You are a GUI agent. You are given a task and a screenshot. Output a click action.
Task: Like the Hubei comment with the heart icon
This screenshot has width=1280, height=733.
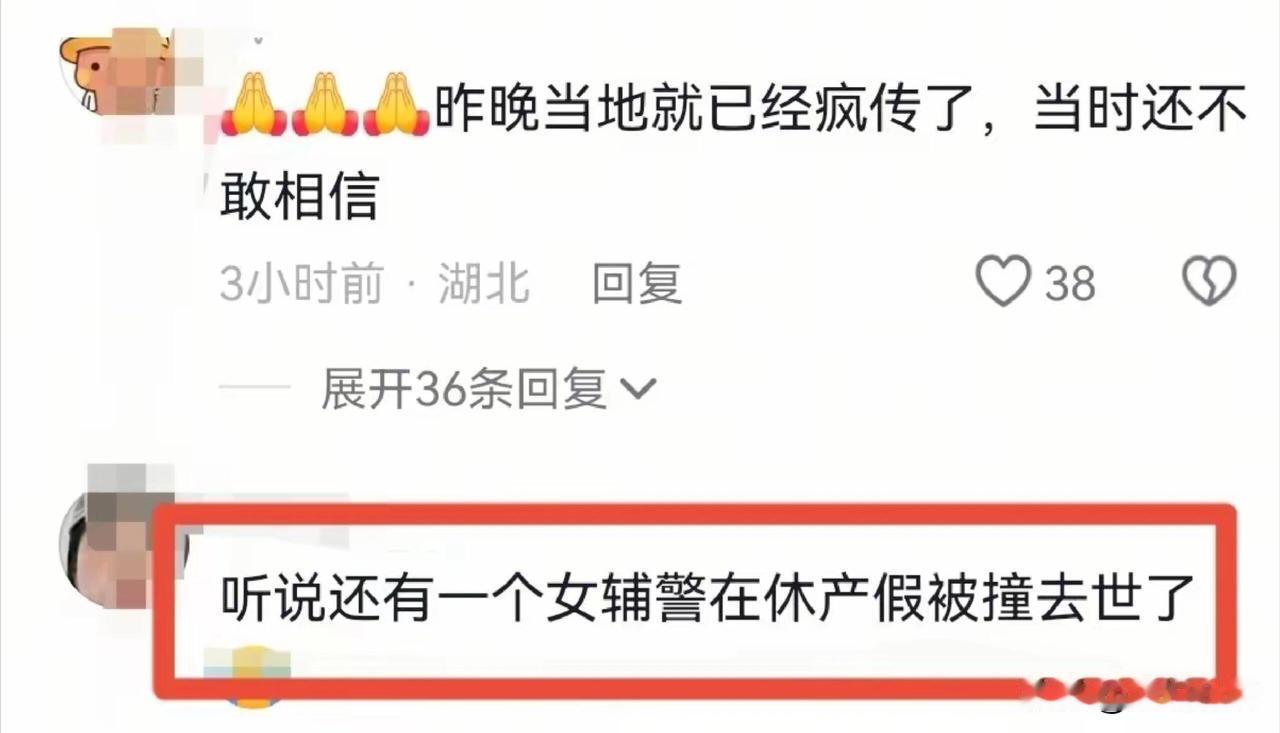click(x=1003, y=282)
